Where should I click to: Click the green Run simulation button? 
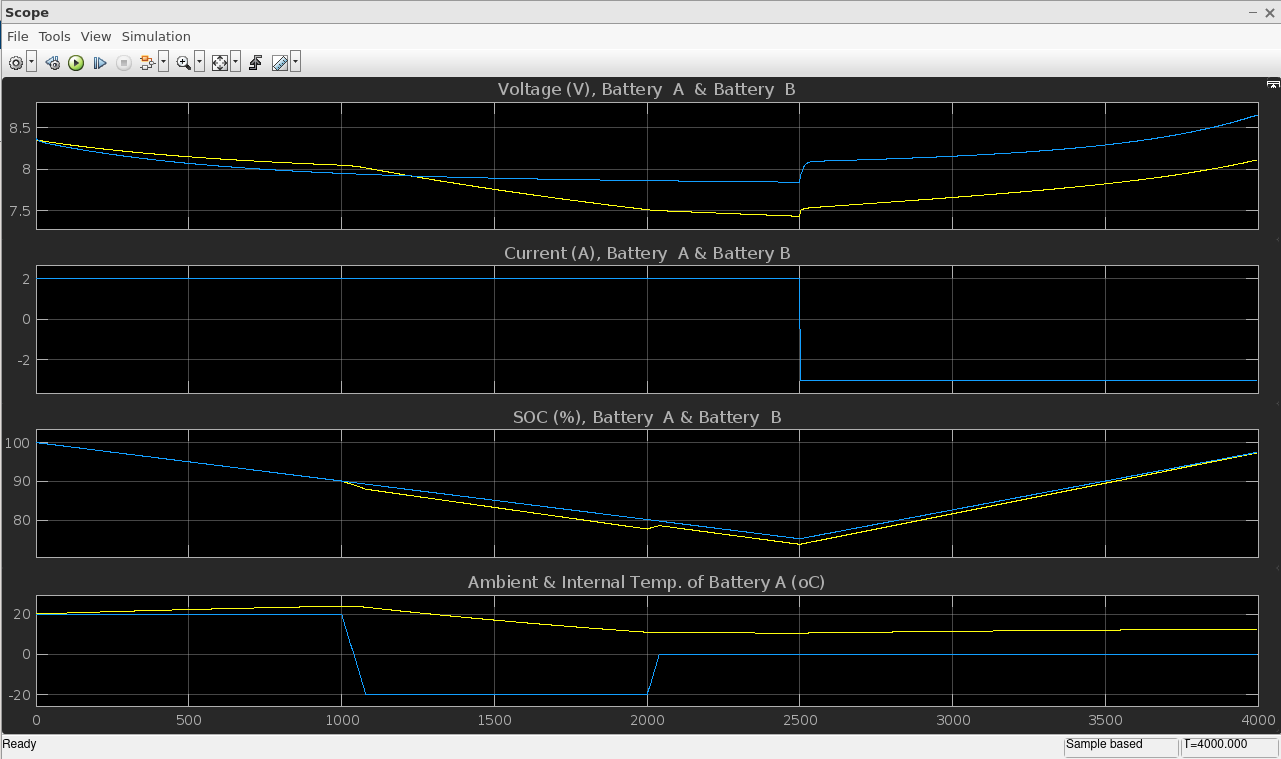click(x=76, y=63)
